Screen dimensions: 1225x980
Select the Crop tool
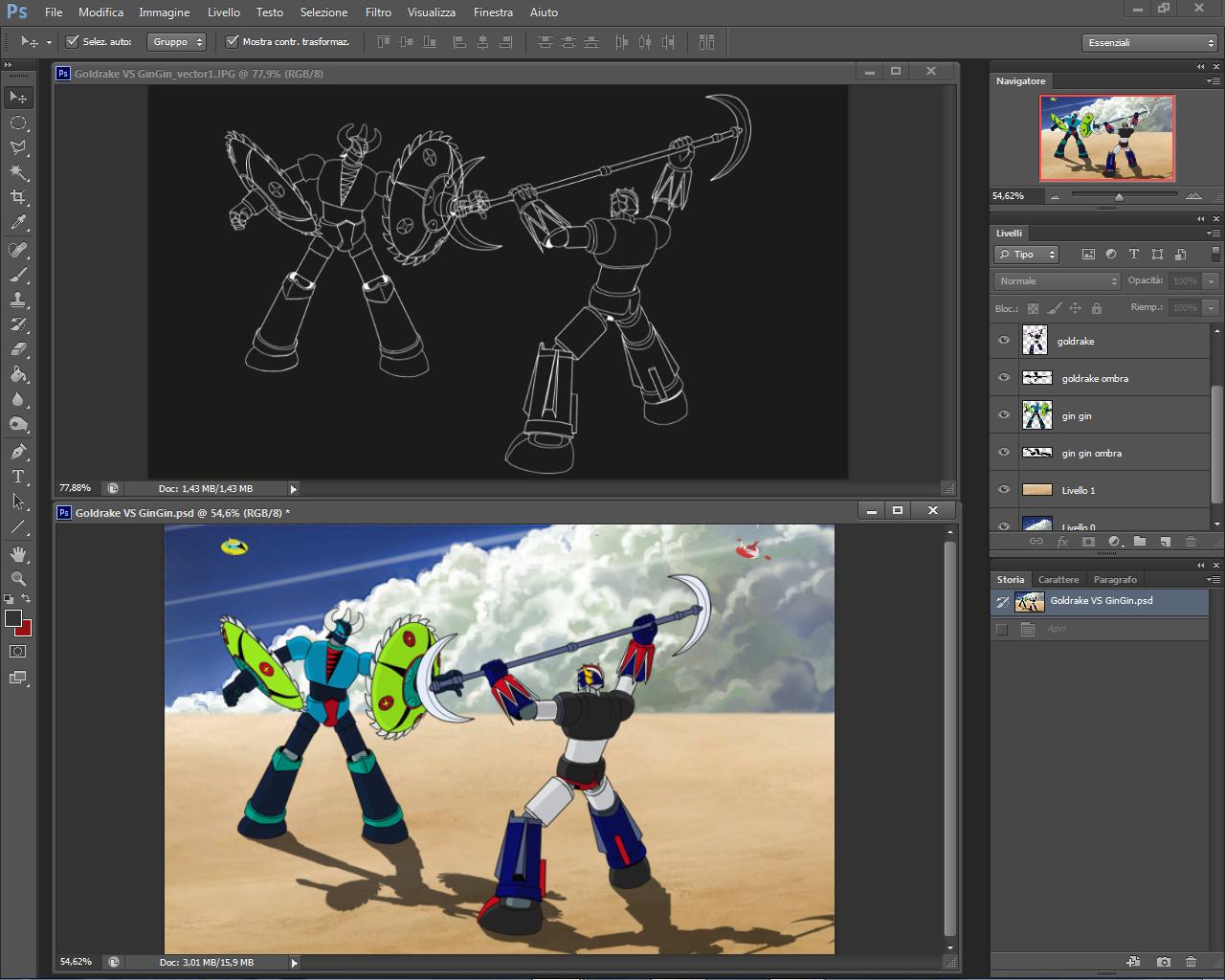[18, 197]
